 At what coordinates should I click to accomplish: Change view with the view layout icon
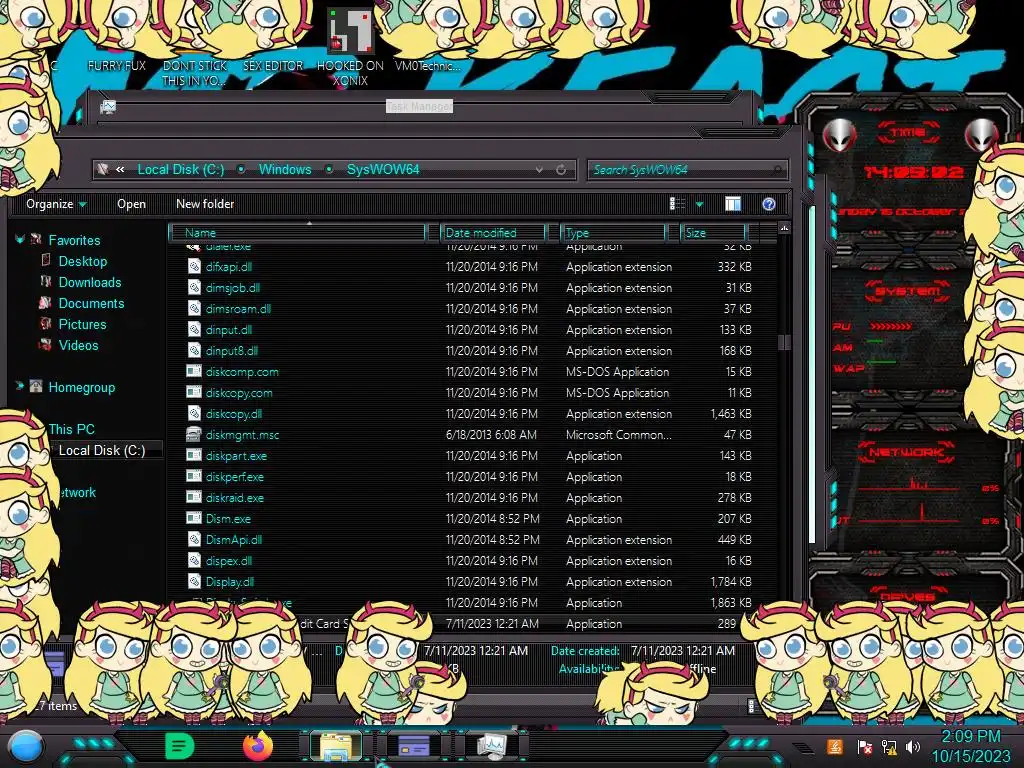[678, 204]
